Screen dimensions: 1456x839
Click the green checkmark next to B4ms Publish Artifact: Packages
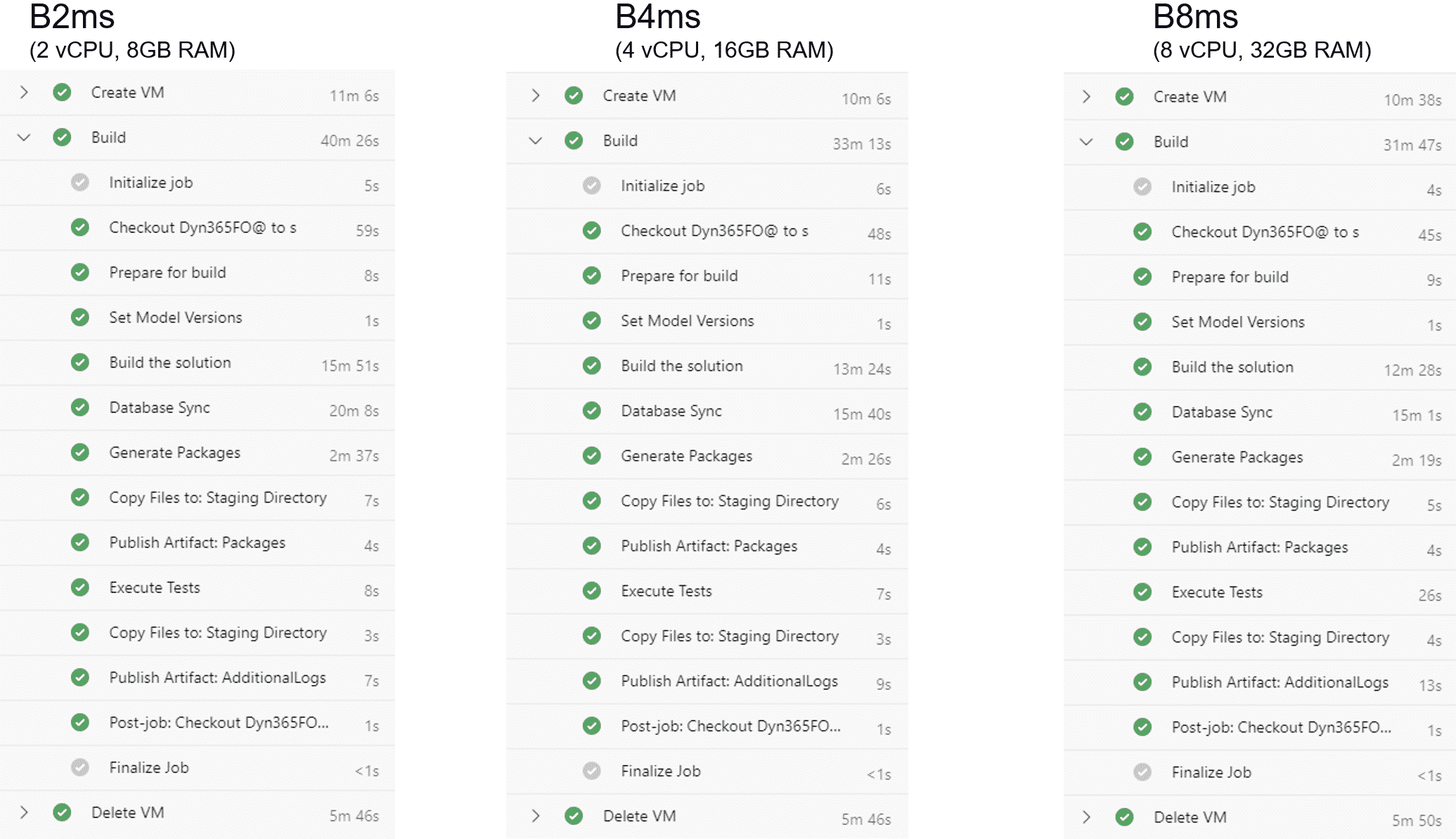point(592,546)
